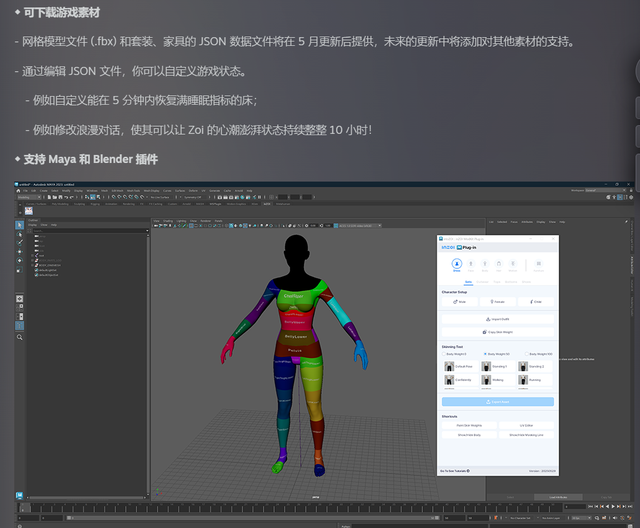The width and height of the screenshot is (640, 528).
Task: Select the Maya arrow Select tool
Action: (20, 225)
